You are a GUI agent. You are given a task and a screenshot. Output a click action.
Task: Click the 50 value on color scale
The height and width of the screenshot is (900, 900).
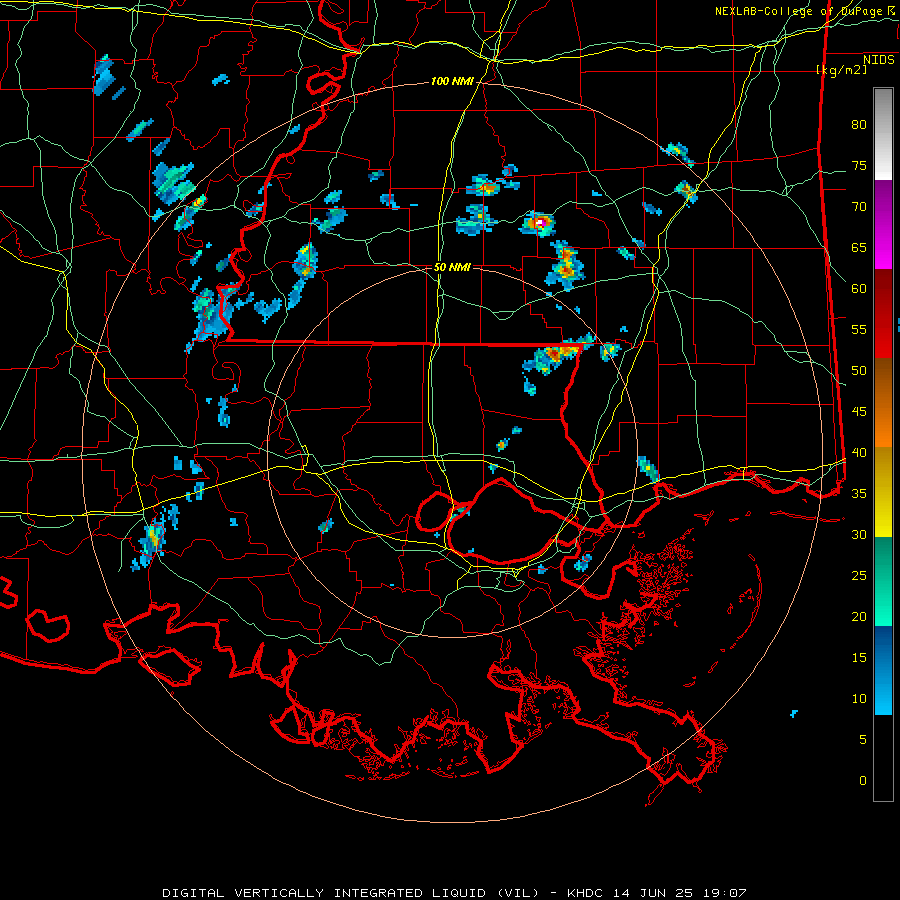point(859,371)
